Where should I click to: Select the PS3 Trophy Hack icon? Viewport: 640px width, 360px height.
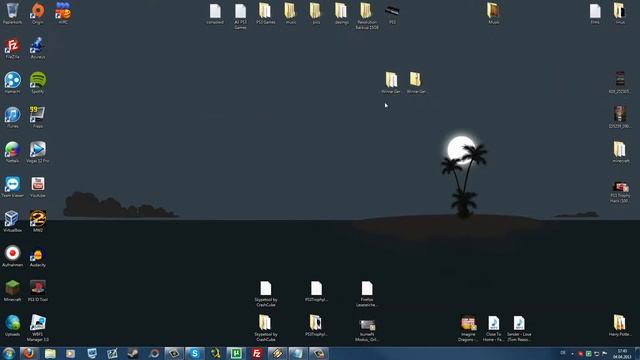(x=620, y=192)
